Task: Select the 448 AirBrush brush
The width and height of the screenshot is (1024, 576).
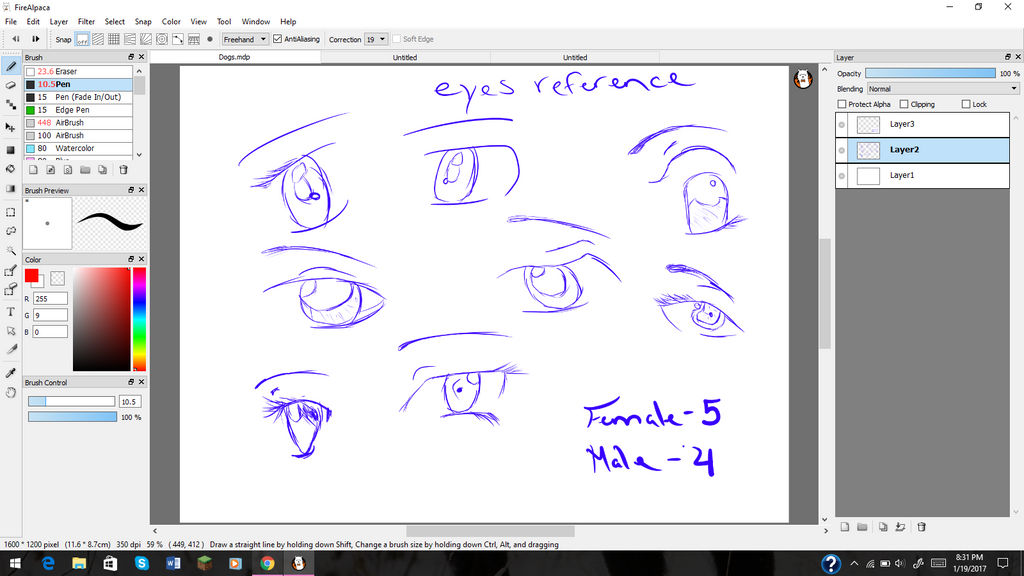Action: coord(78,123)
